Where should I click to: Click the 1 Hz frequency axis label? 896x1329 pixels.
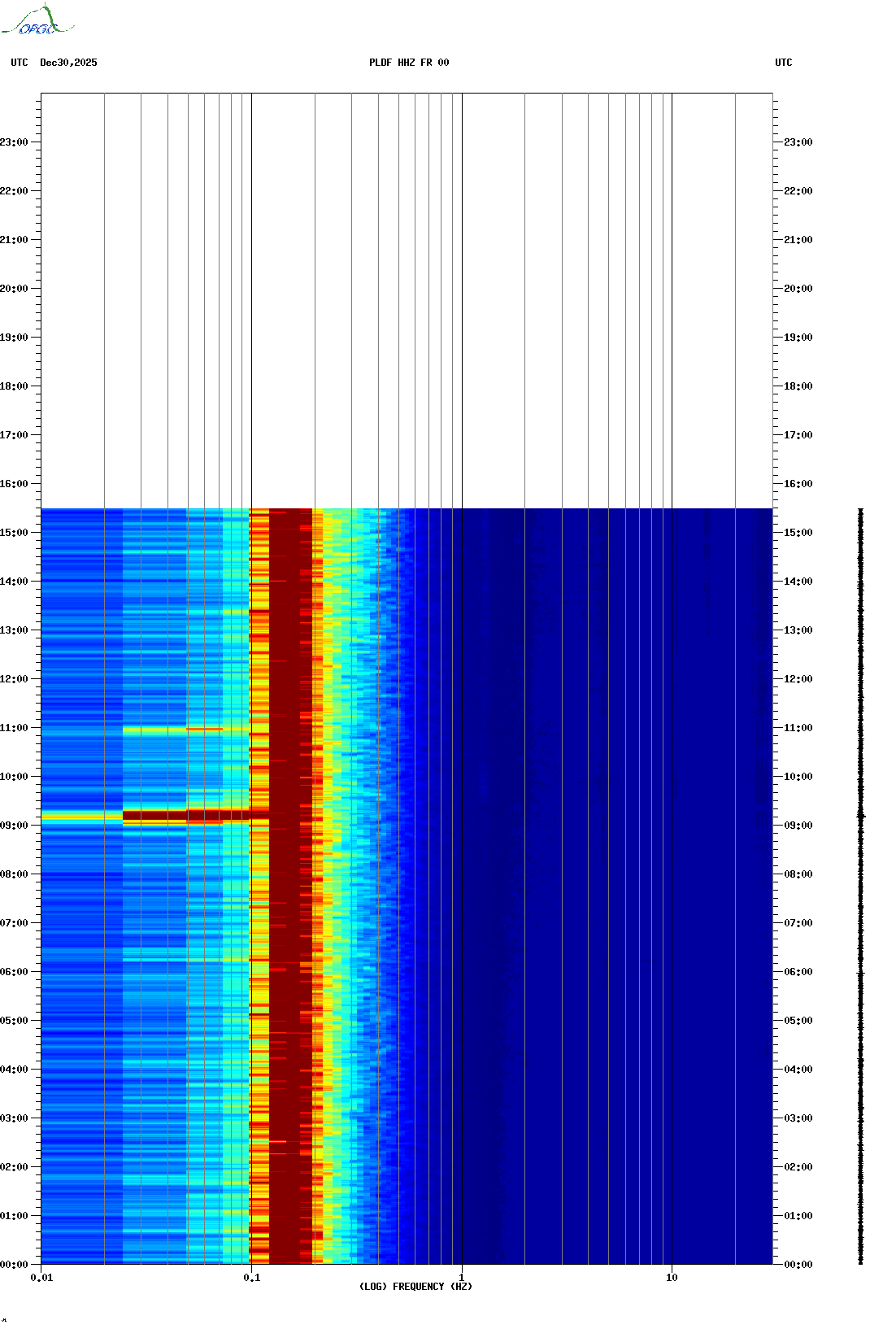462,1278
